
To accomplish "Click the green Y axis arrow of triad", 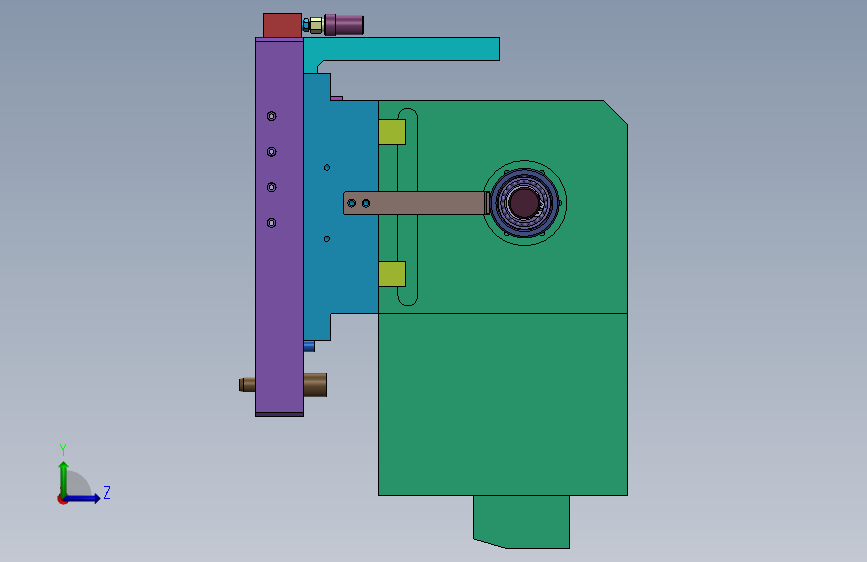I will point(64,478).
